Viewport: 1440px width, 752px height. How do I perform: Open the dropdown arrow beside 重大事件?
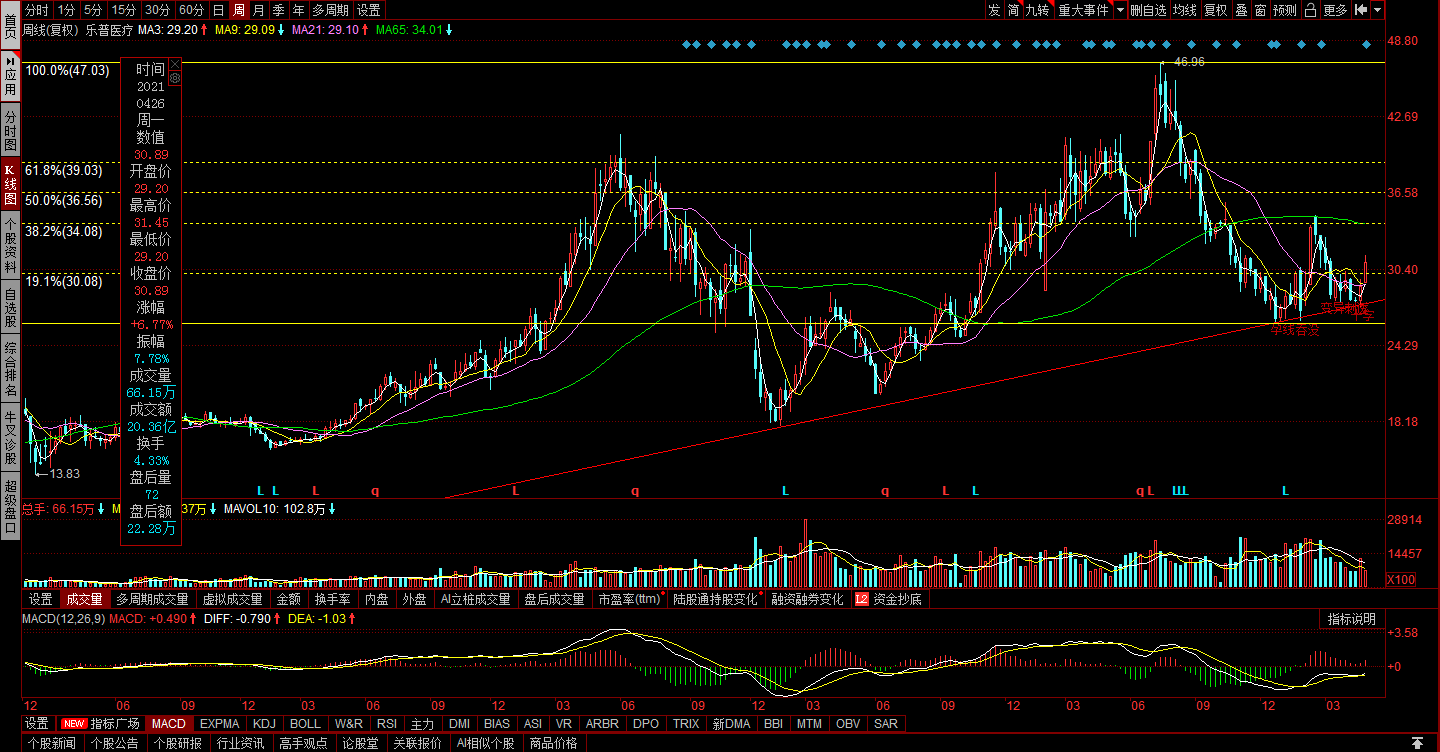1120,10
